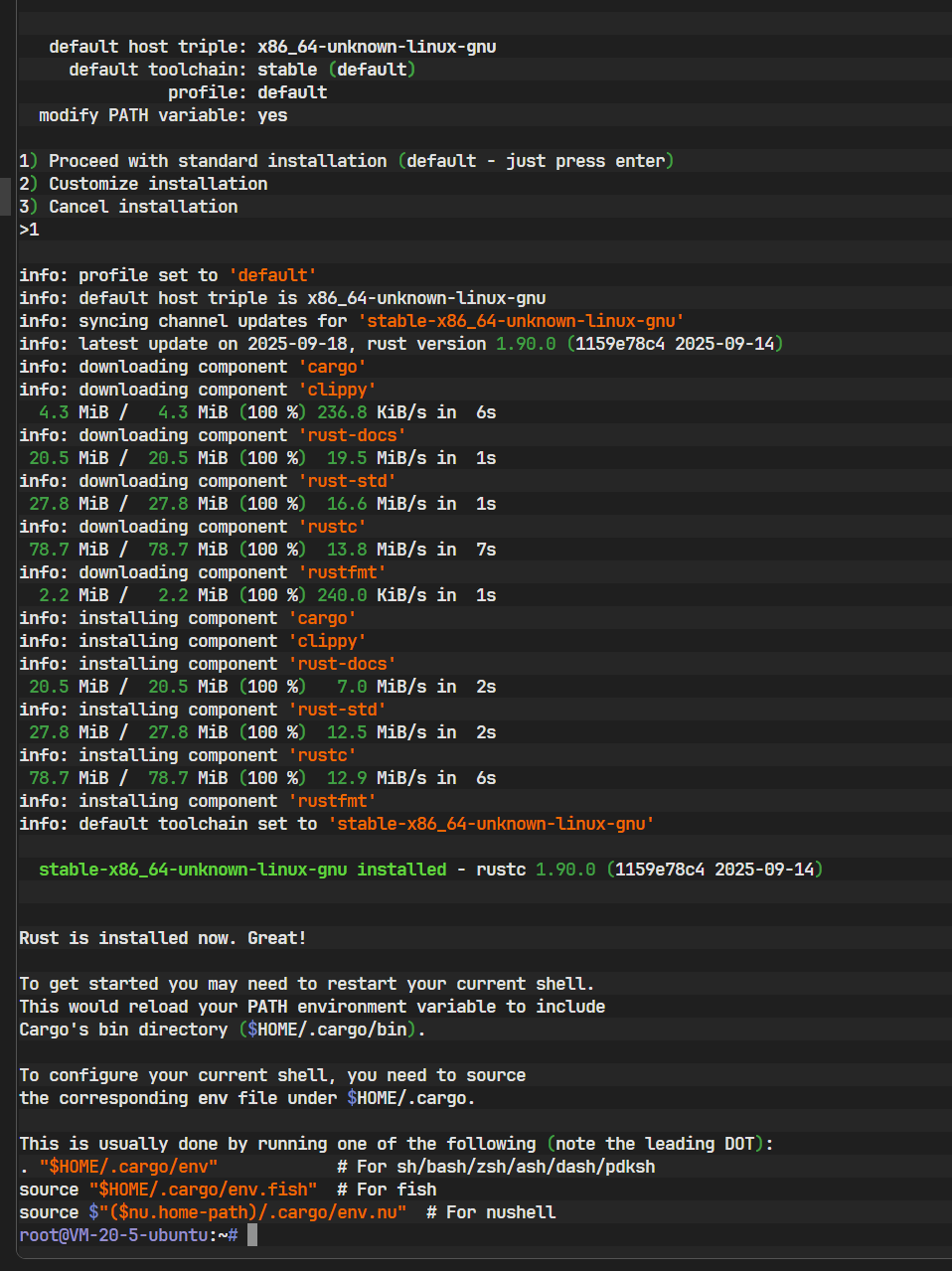Click "installing component 'rust-docs'" line
This screenshot has height=1271, width=952.
pos(208,664)
